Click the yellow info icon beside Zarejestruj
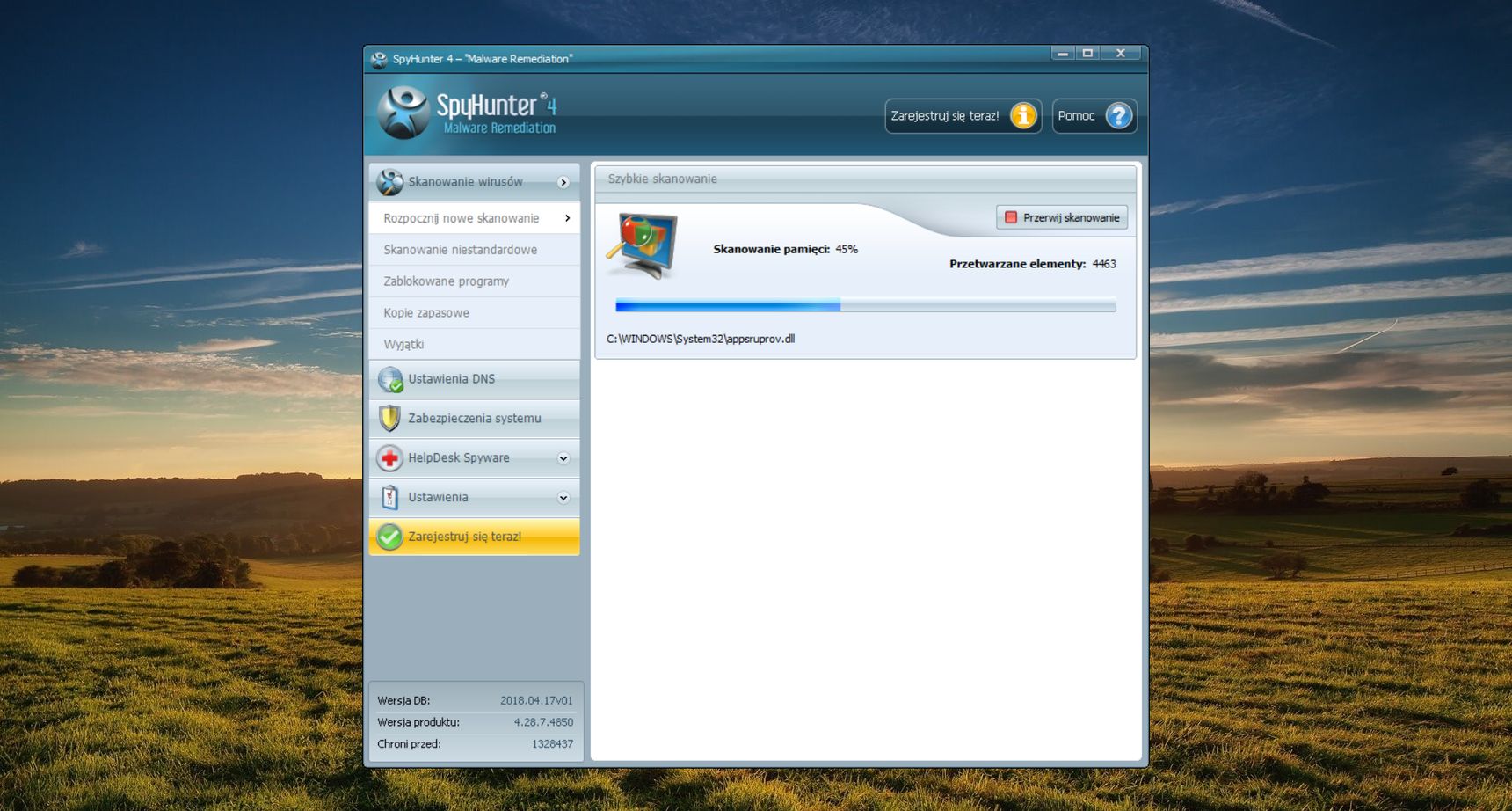Image resolution: width=1512 pixels, height=811 pixels. [x=1023, y=116]
